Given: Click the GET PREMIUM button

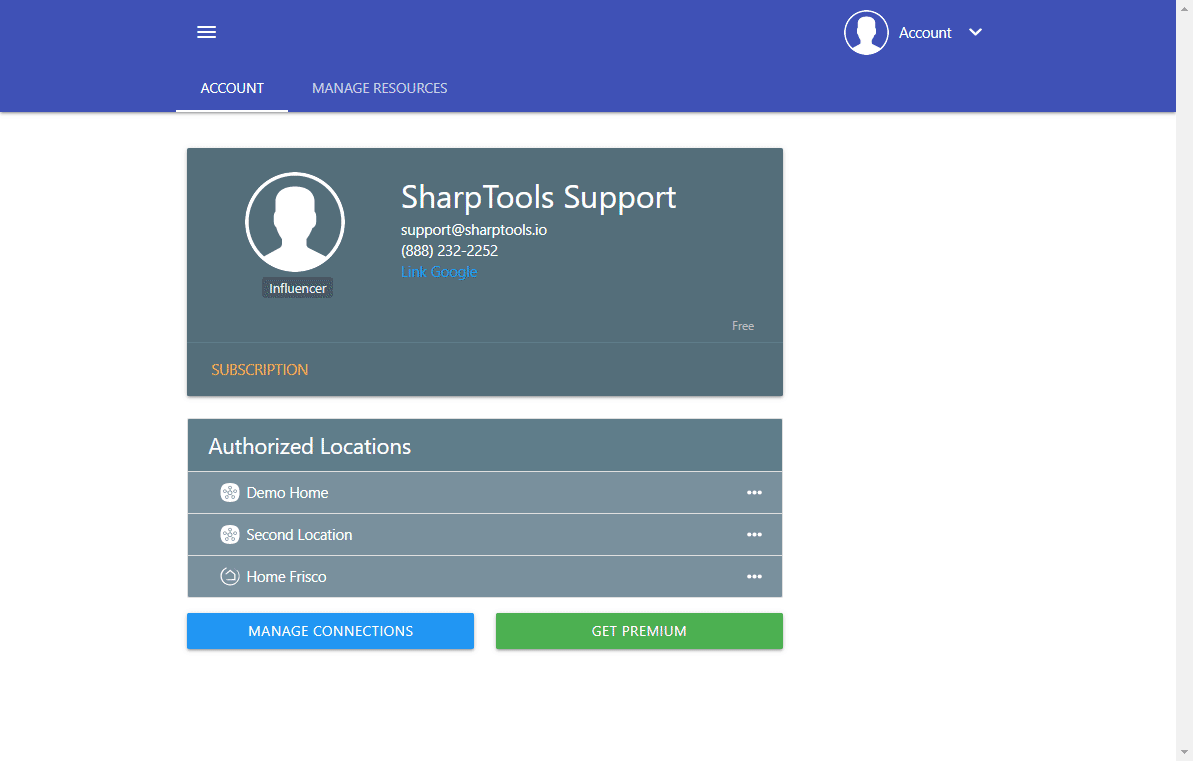Looking at the screenshot, I should 639,631.
